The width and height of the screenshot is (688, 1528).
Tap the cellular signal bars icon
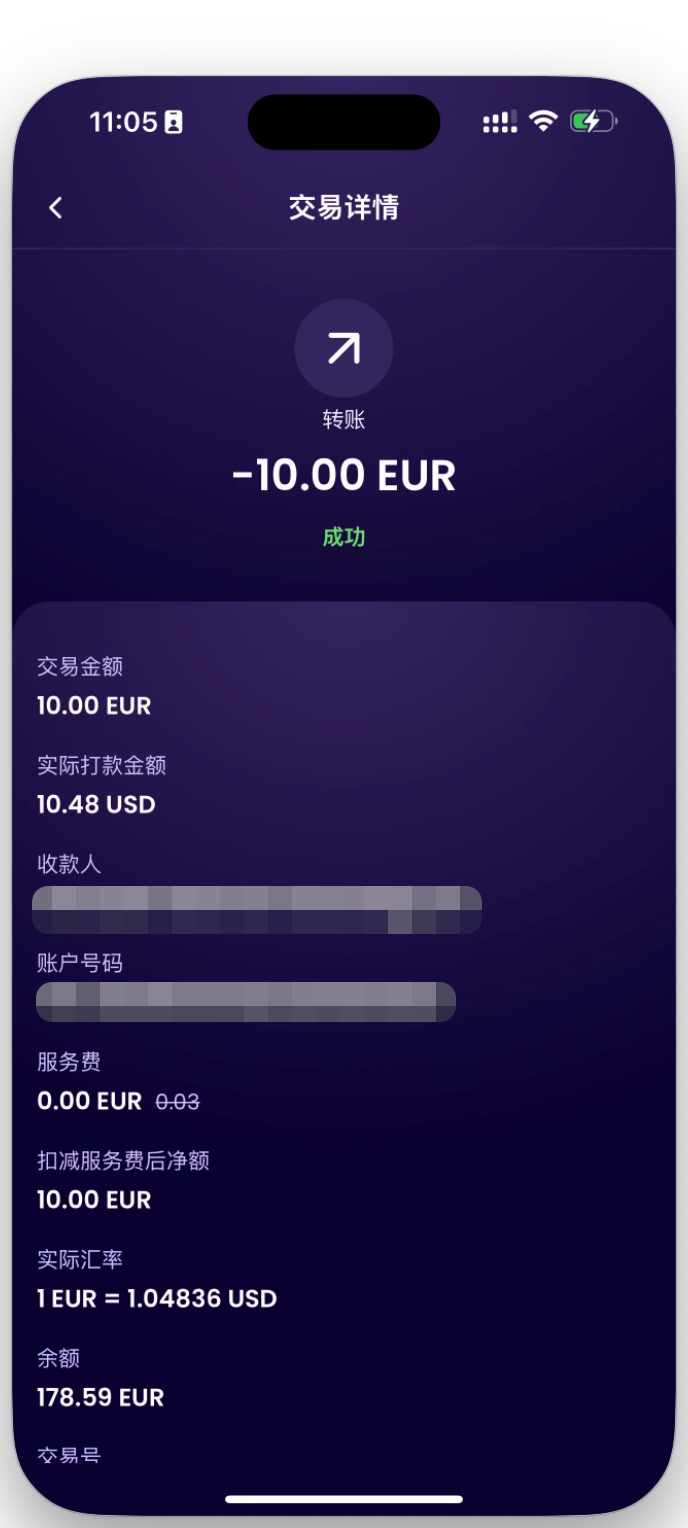point(500,122)
